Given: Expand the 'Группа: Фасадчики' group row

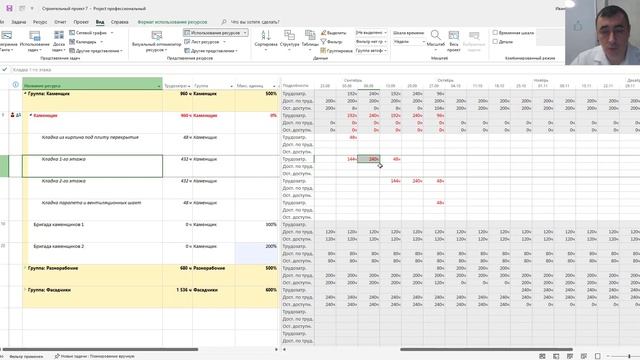Looking at the screenshot, I should 25,290.
